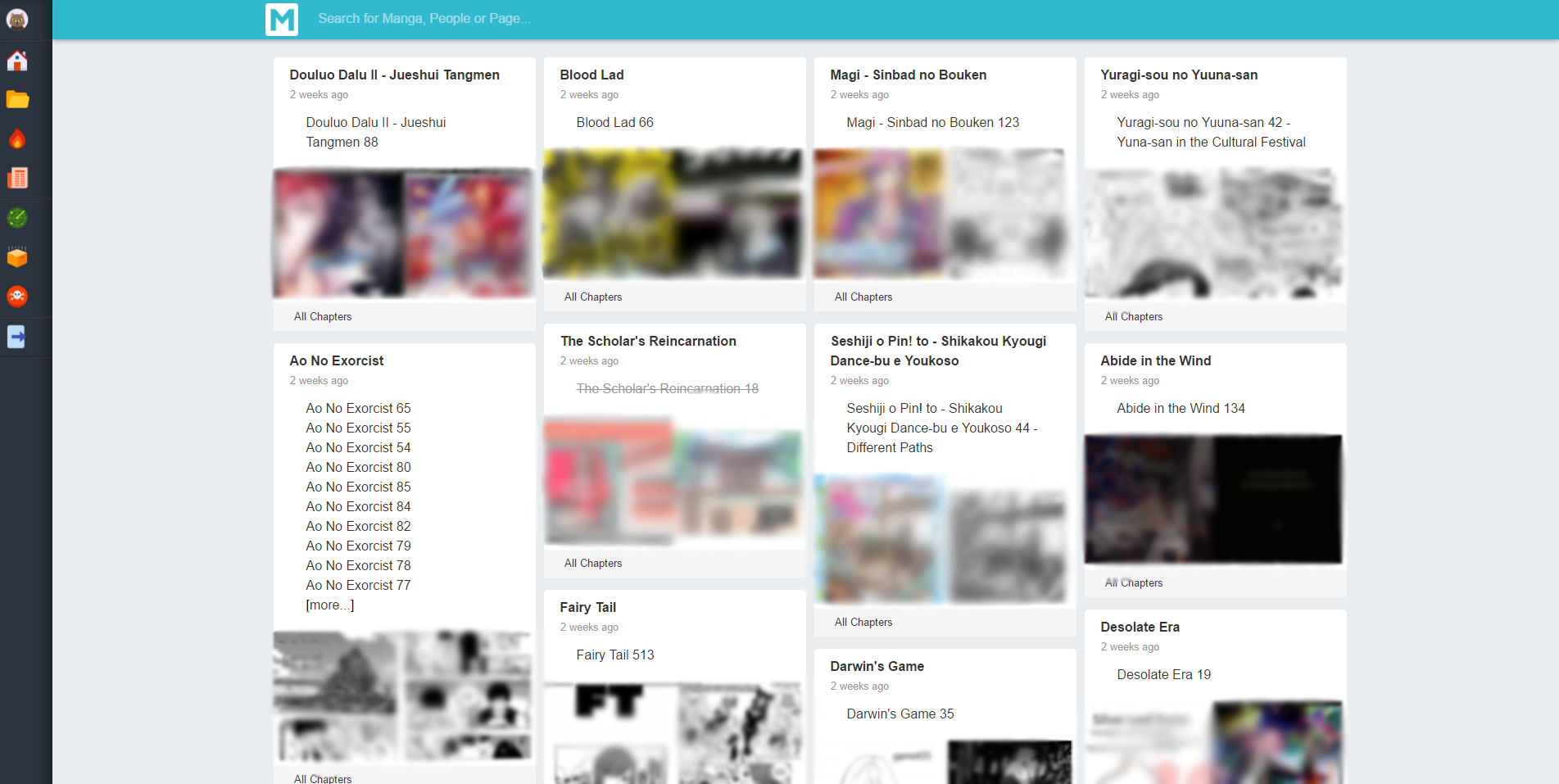Image resolution: width=1559 pixels, height=784 pixels.
Task: Go to the Home house icon
Action: tap(17, 61)
